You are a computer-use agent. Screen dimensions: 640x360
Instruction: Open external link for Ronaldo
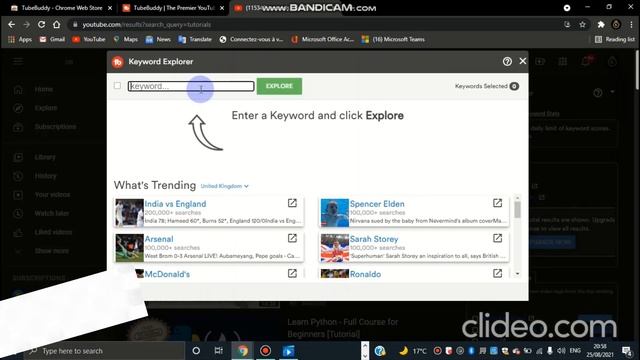[x=497, y=273]
